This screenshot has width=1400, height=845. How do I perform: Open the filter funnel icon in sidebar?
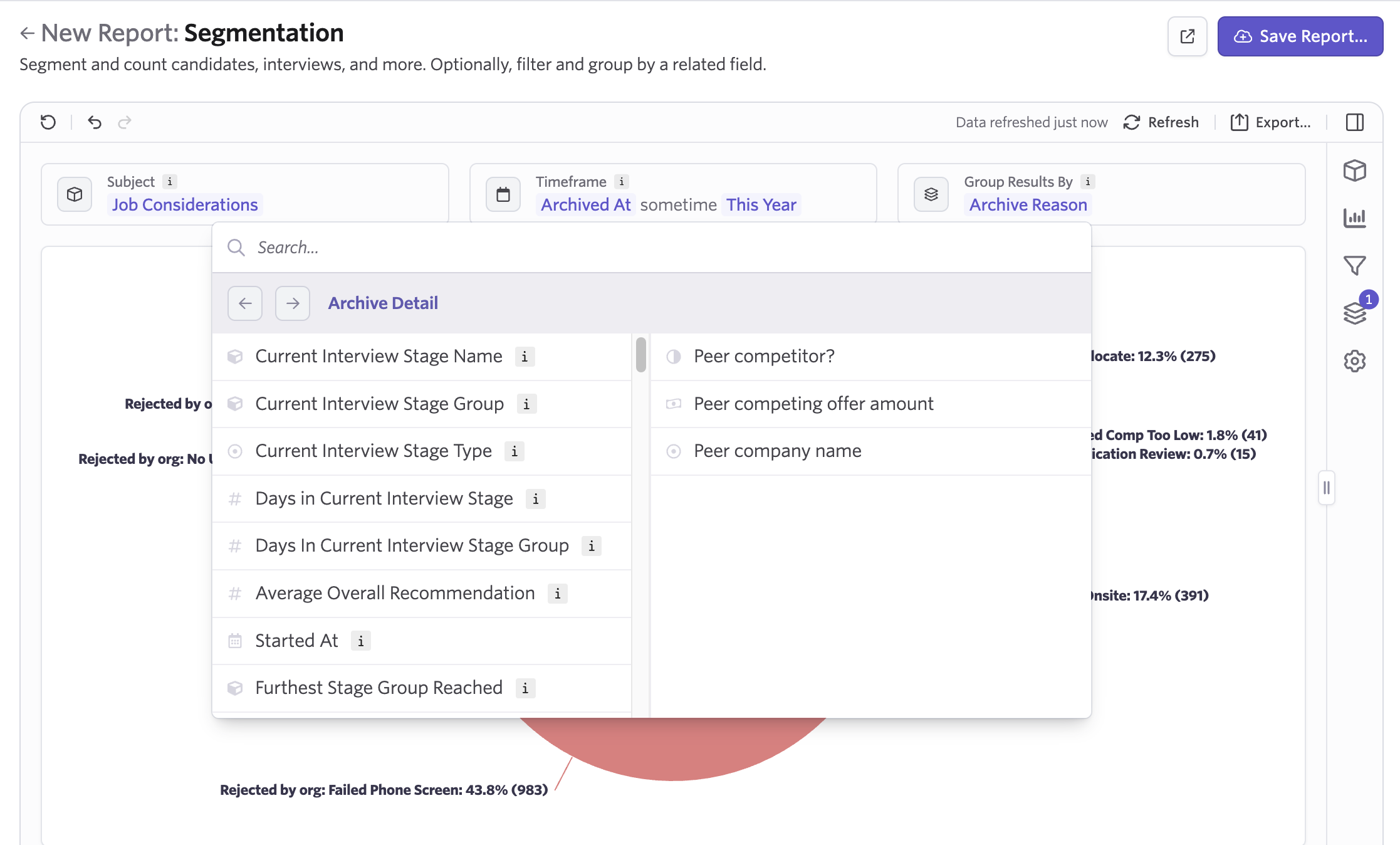(x=1354, y=266)
